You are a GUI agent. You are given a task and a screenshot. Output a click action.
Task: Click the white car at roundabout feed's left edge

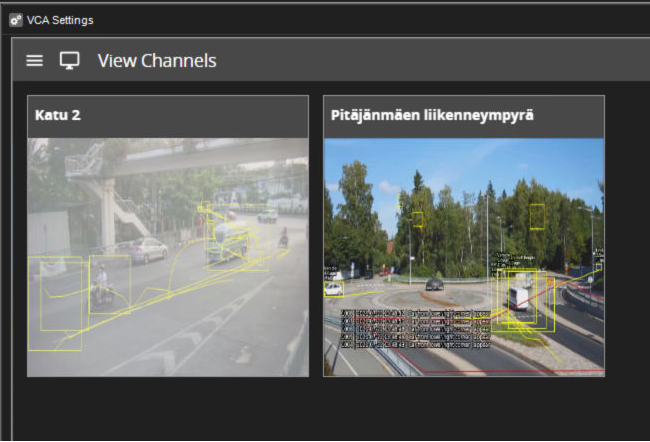pos(333,289)
